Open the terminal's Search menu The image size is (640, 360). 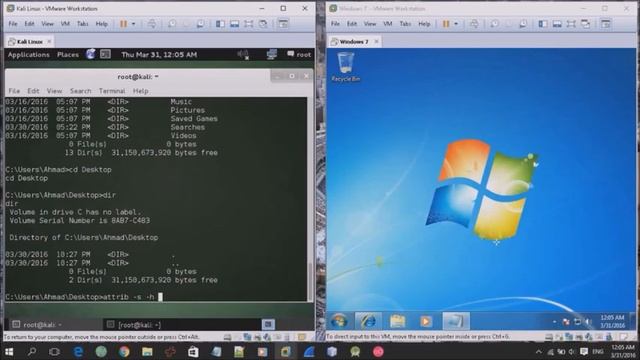pos(80,91)
